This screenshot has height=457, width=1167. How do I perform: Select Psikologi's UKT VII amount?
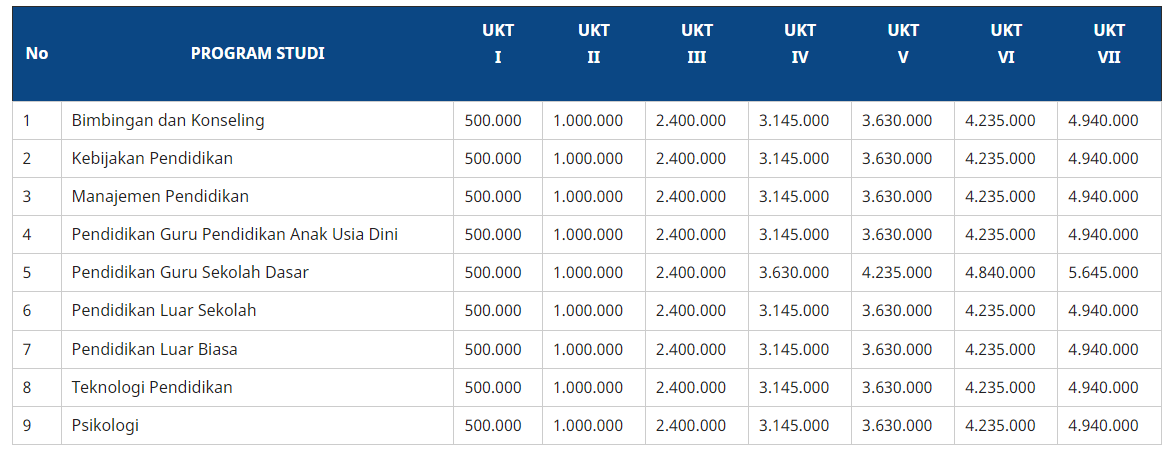(1103, 426)
